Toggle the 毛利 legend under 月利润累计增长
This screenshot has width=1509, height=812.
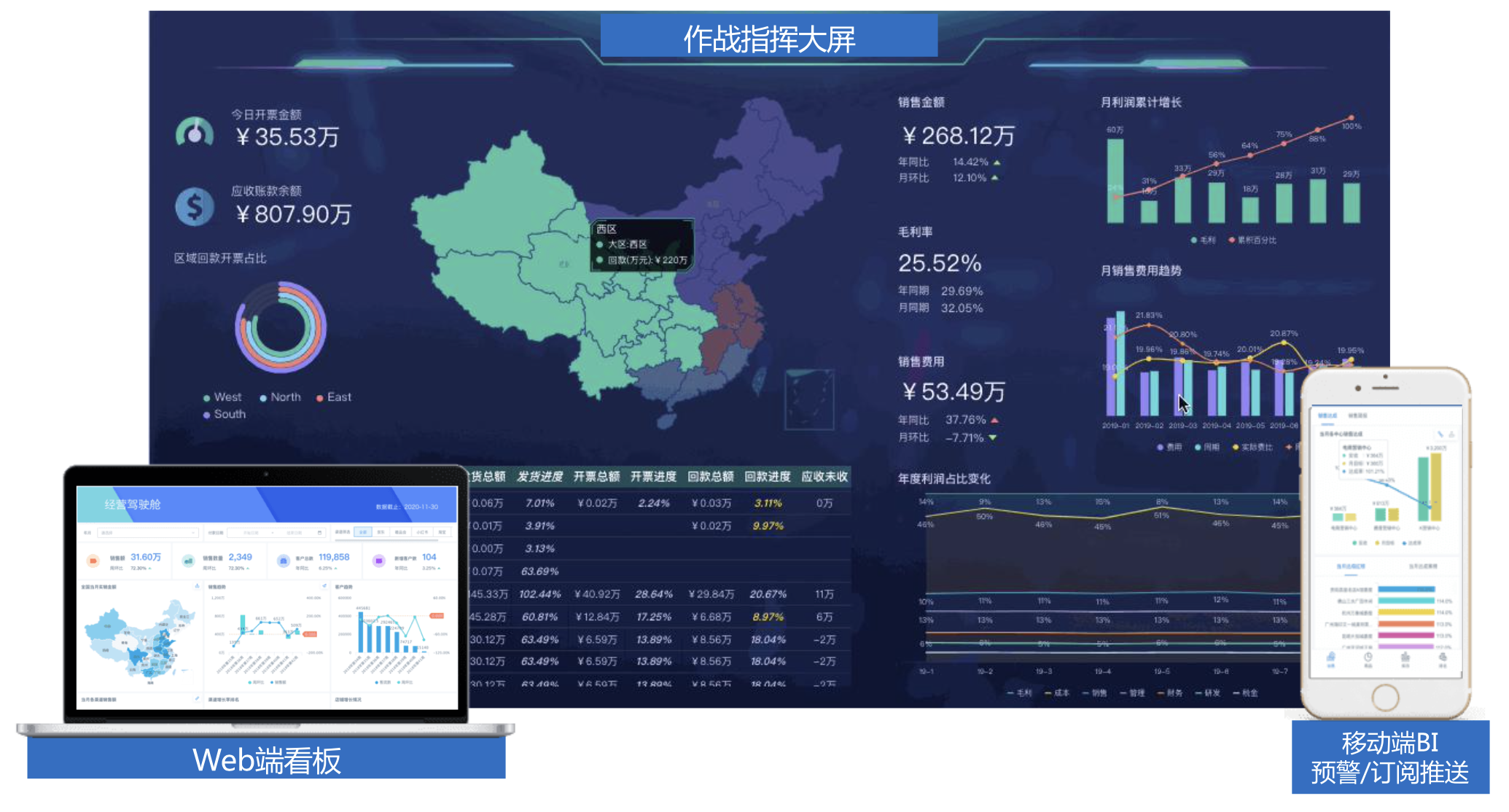point(1203,240)
